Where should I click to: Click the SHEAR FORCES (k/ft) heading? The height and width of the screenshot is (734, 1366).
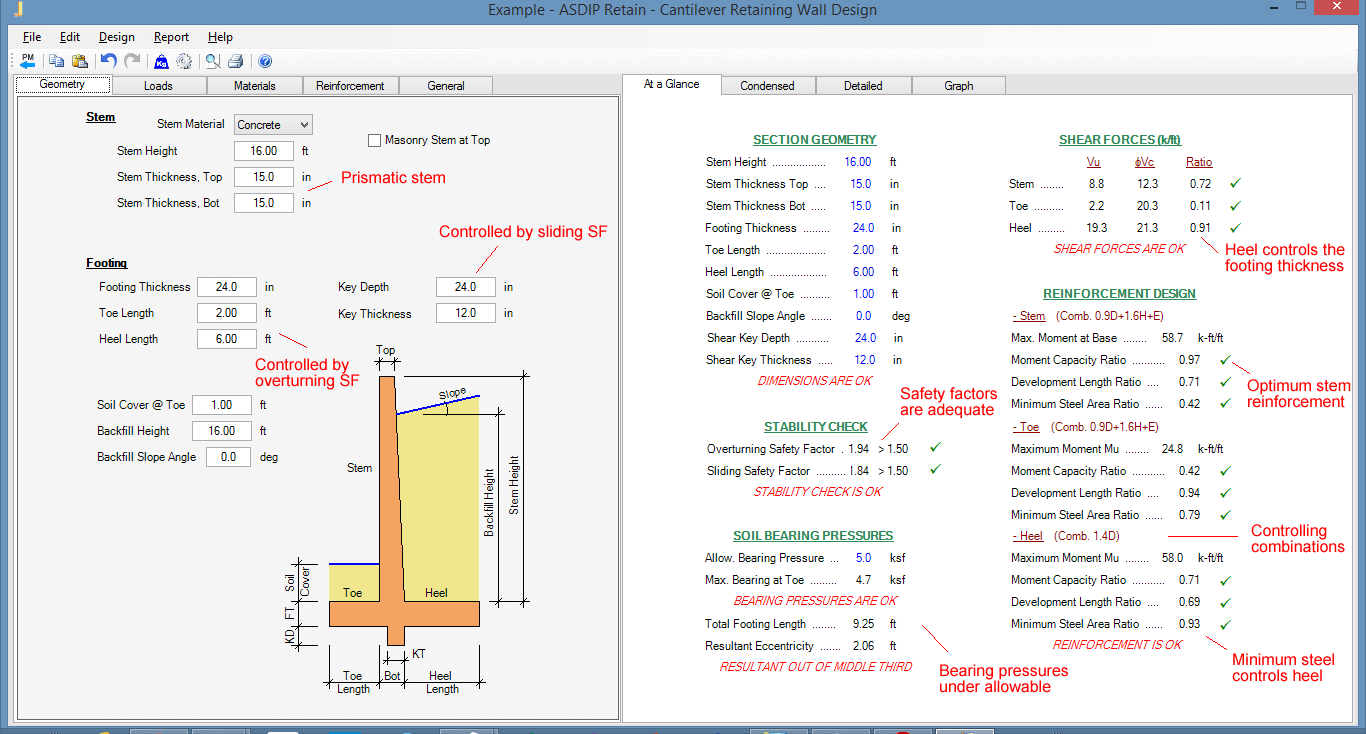[x=1120, y=140]
